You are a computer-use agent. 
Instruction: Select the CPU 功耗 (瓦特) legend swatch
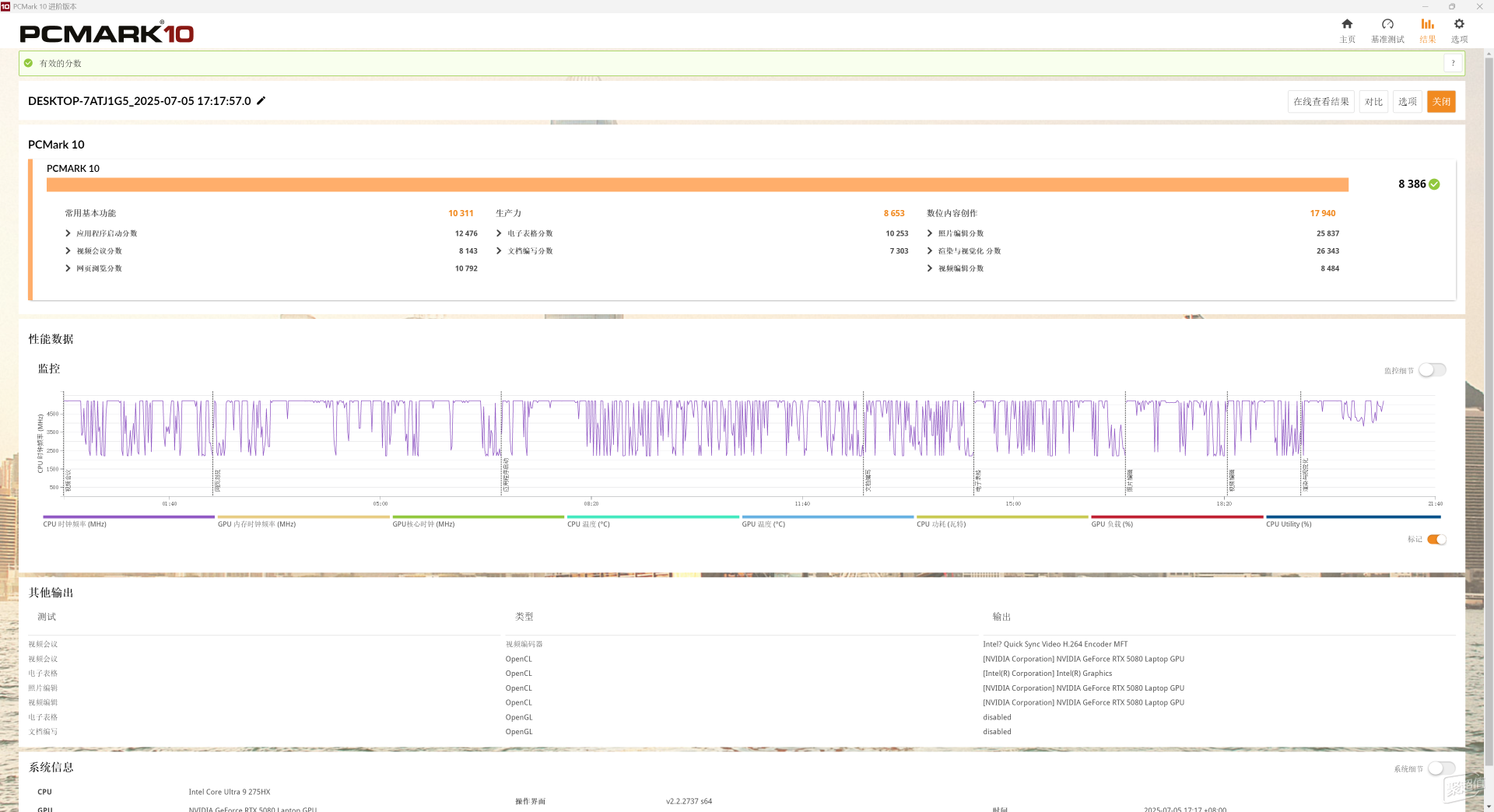tap(1002, 516)
